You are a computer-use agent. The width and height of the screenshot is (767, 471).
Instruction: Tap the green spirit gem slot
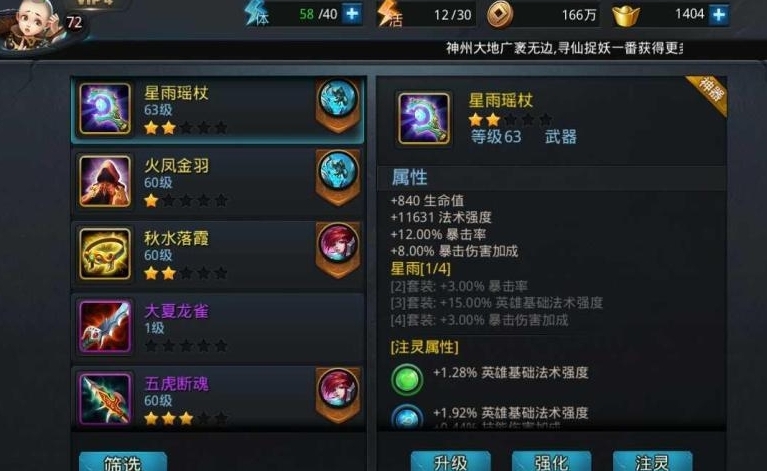click(407, 380)
